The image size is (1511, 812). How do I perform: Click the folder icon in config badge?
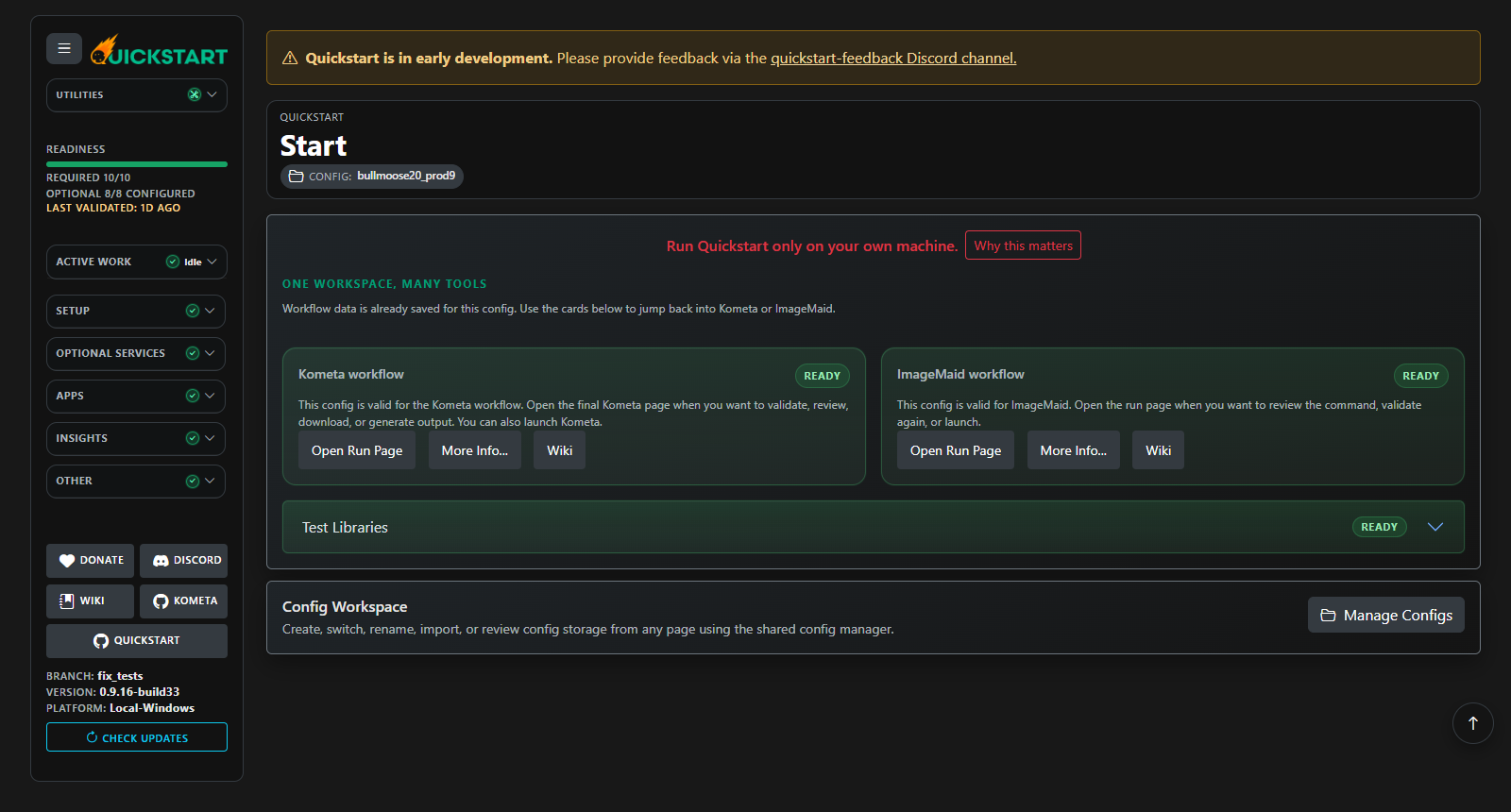pos(296,176)
